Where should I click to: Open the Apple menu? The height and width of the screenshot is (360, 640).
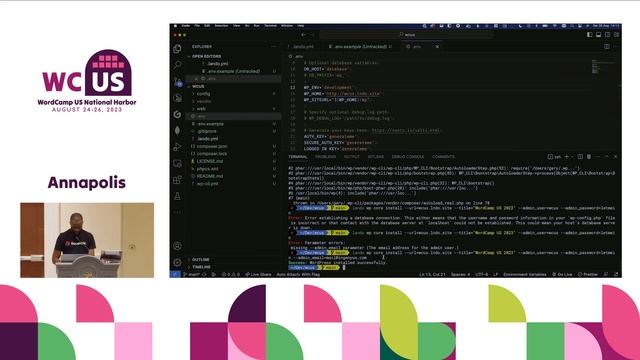[x=176, y=26]
